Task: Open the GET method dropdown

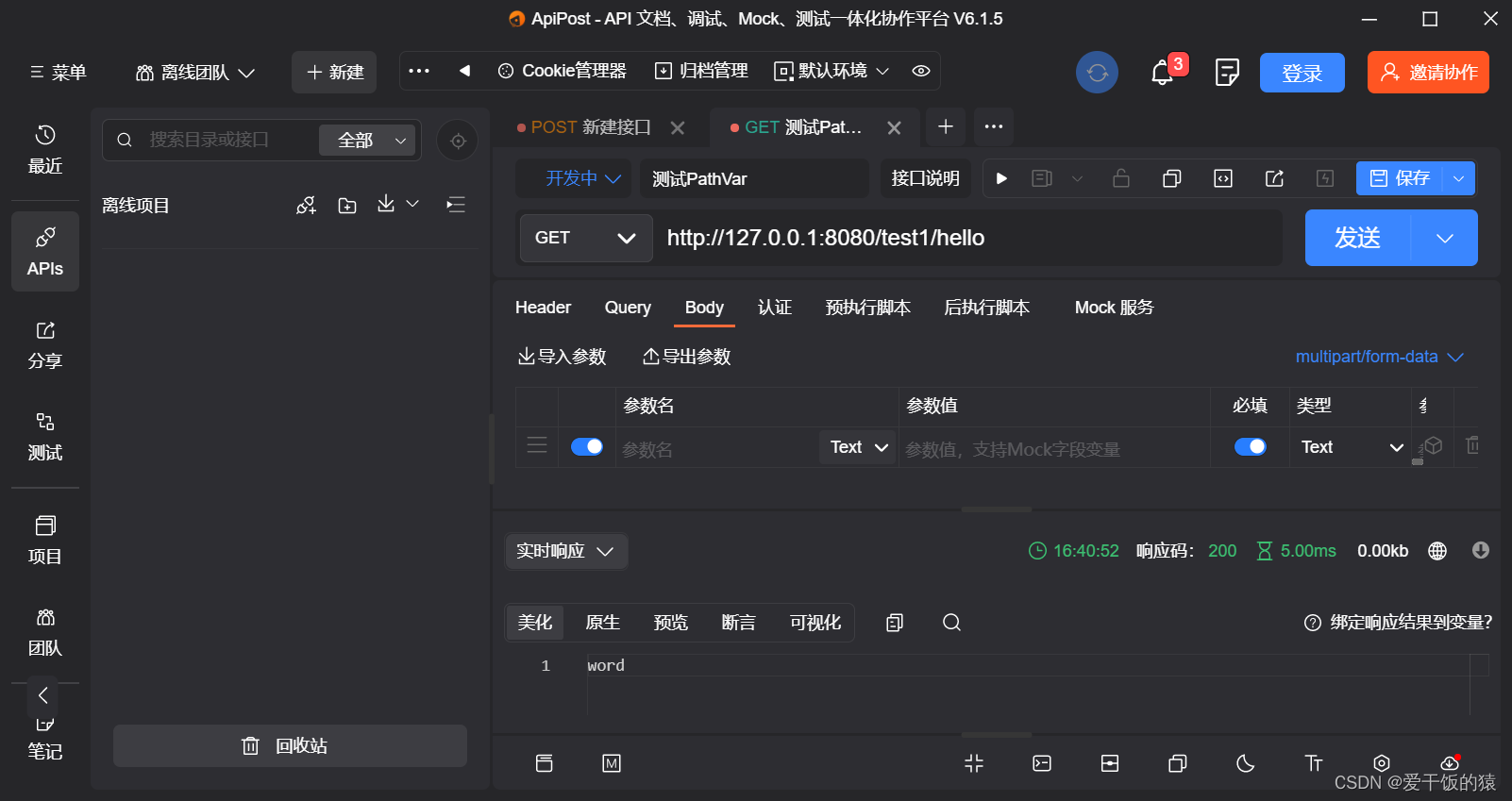Action: (x=586, y=238)
